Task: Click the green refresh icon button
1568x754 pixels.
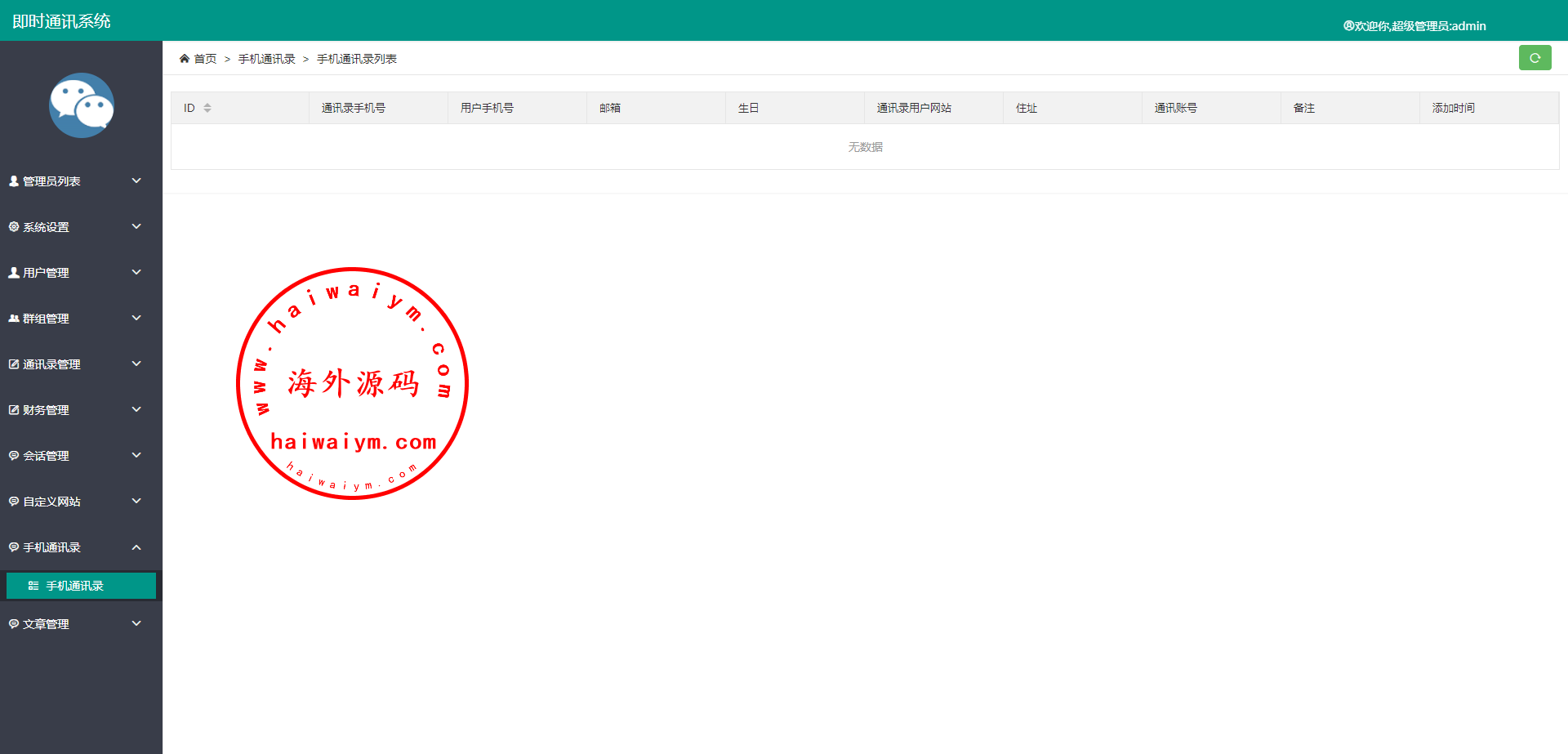Action: [1535, 58]
